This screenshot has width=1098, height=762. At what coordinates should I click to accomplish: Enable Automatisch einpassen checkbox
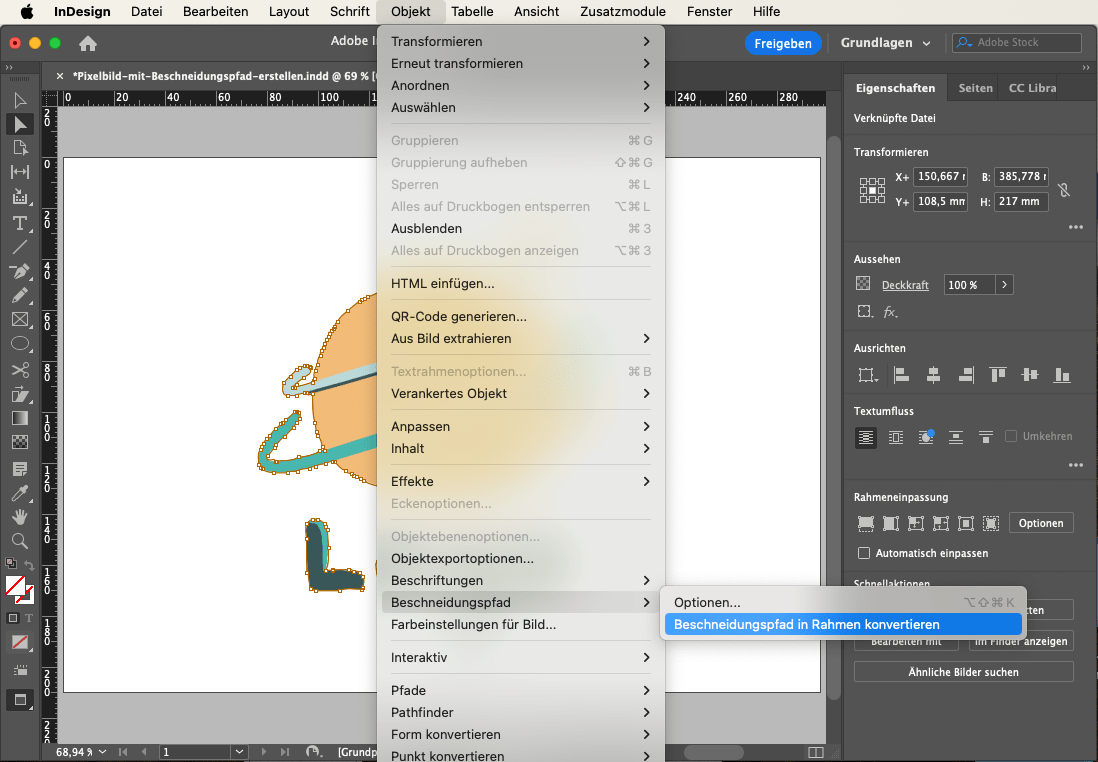865,553
